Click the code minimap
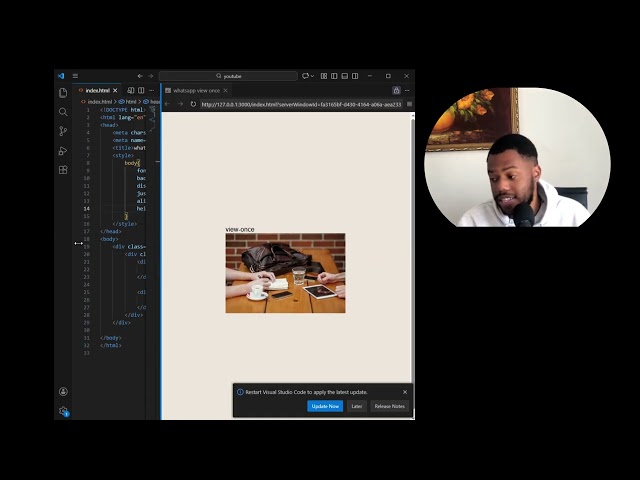This screenshot has width=640, height=480. pyautogui.click(x=152, y=119)
